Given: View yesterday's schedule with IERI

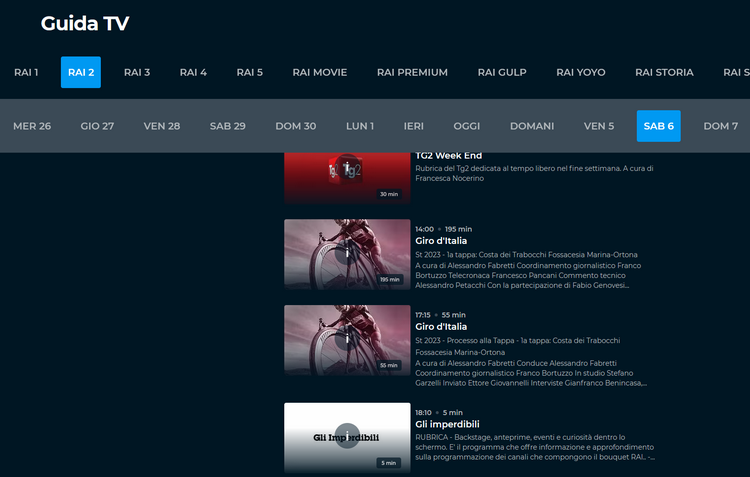Looking at the screenshot, I should [413, 126].
